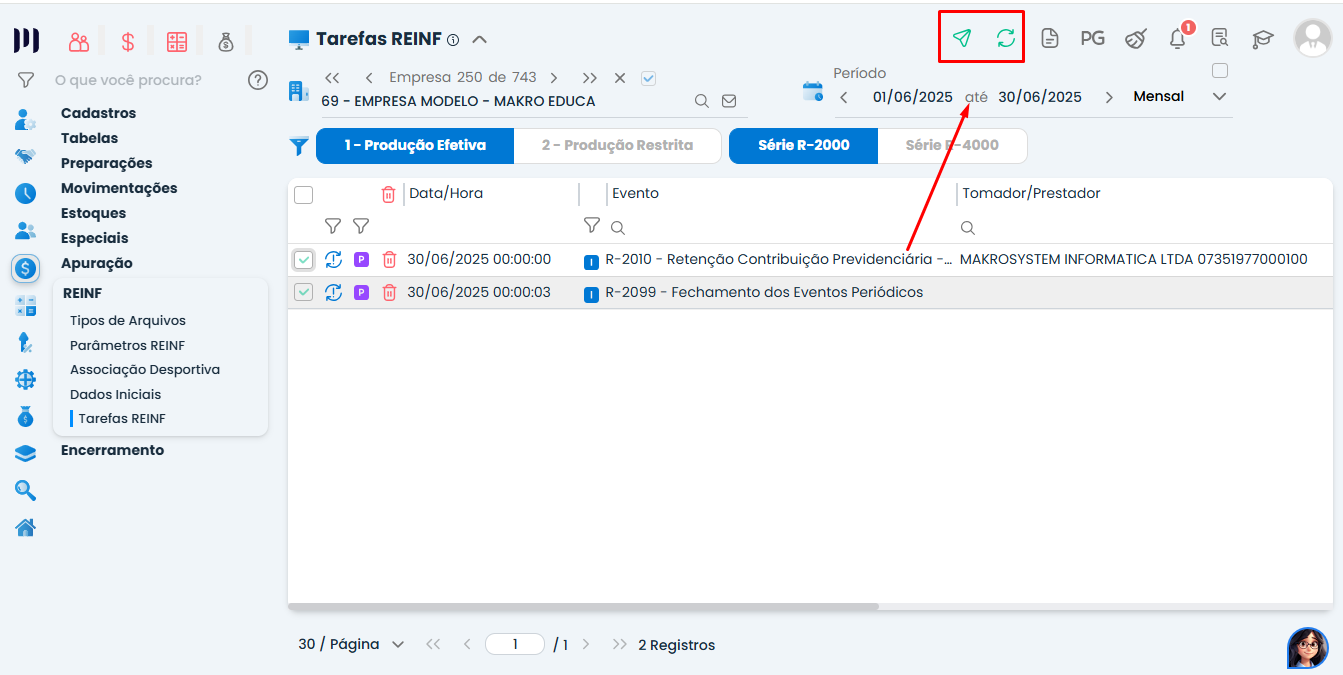
Task: Open the notifications bell icon
Action: point(1178,39)
